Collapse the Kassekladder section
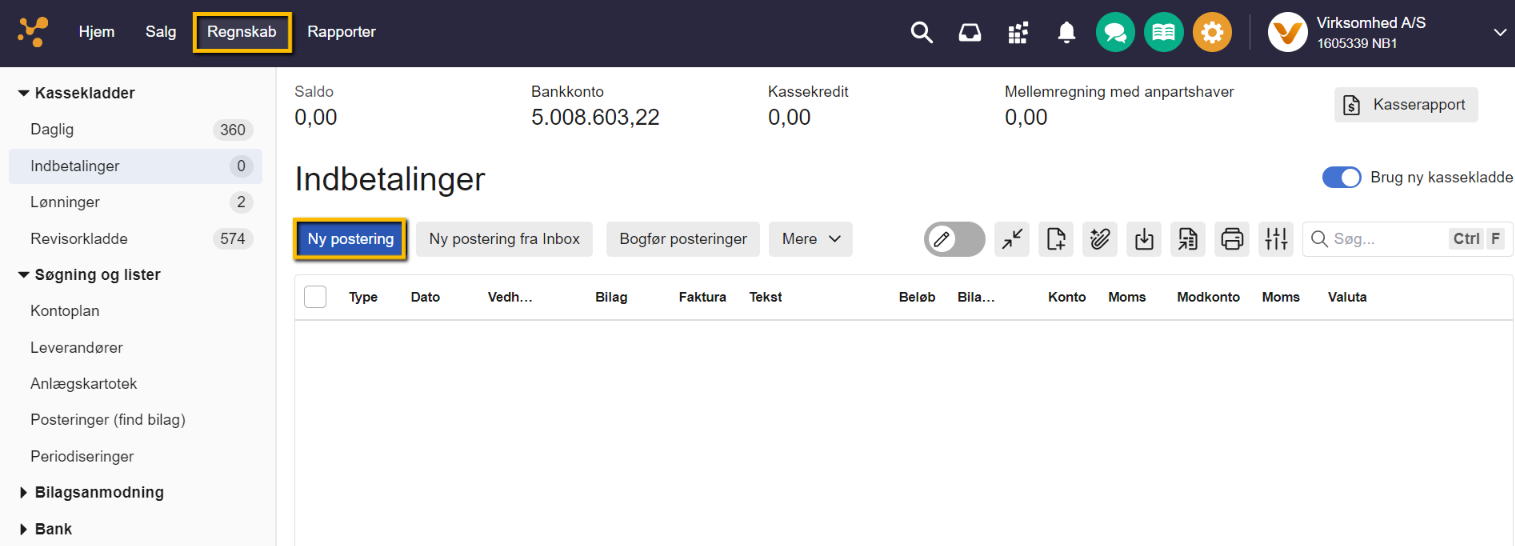This screenshot has height=546, width=1515. coord(84,93)
